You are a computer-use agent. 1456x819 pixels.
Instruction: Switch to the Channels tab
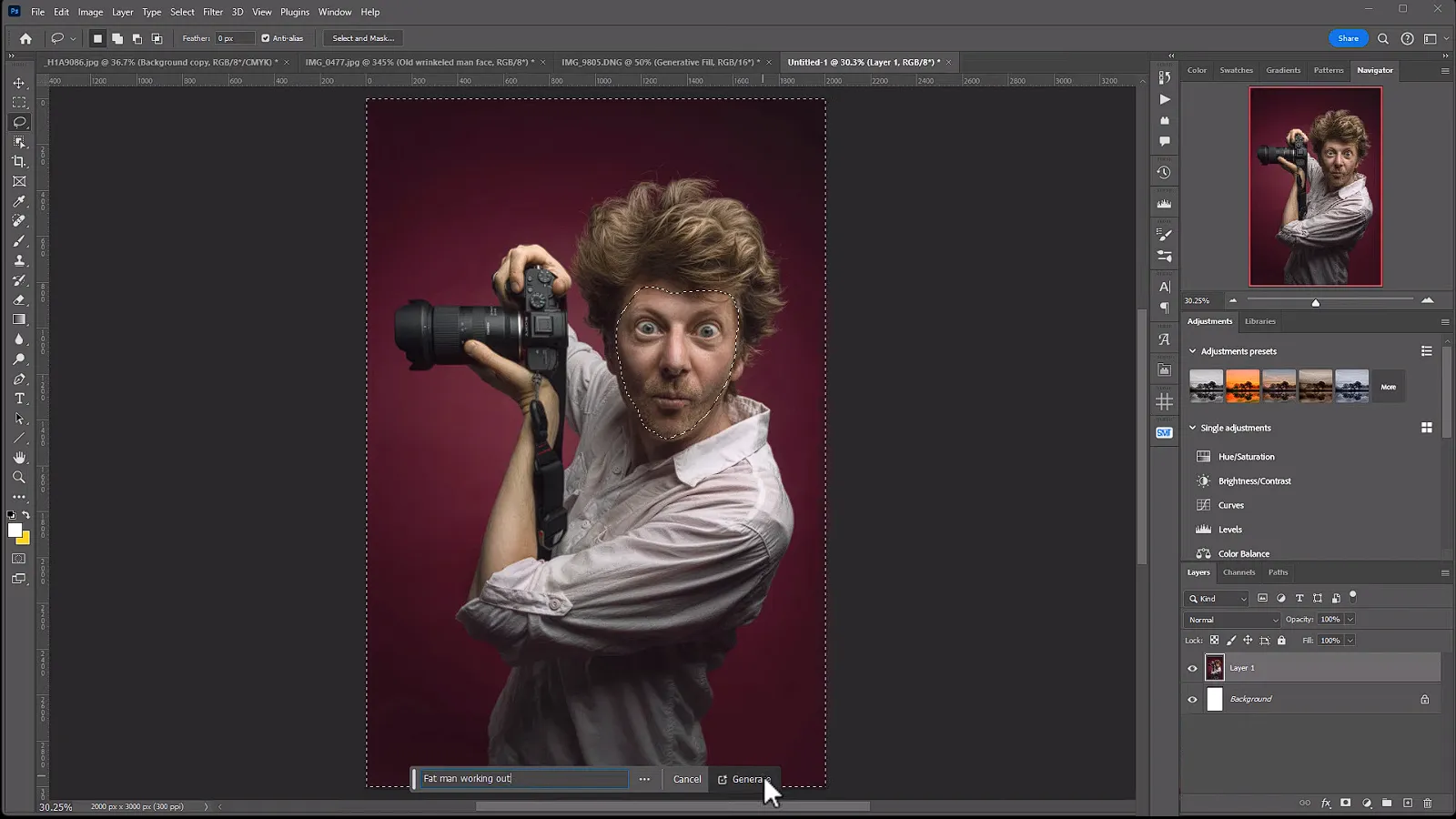1239,572
